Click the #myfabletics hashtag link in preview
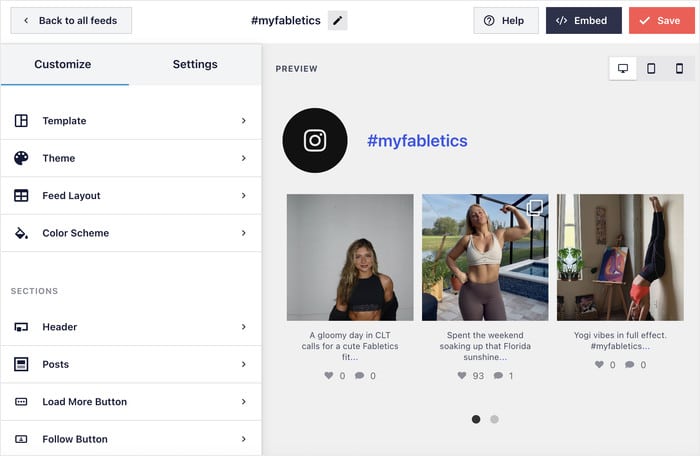The height and width of the screenshot is (456, 700). click(417, 141)
